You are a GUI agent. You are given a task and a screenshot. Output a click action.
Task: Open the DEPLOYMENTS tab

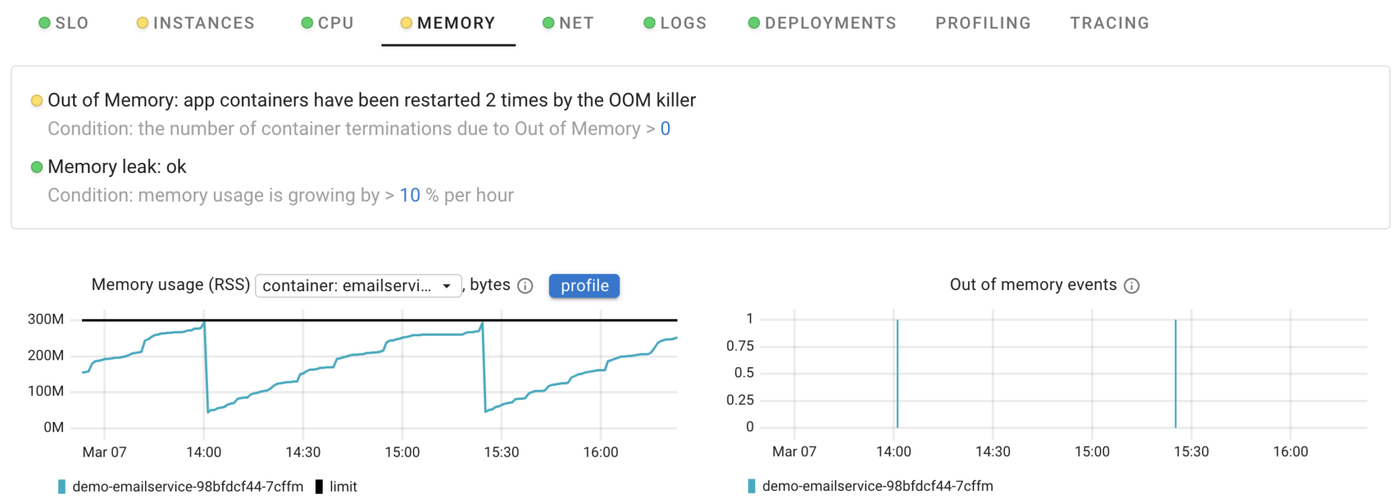(821, 23)
